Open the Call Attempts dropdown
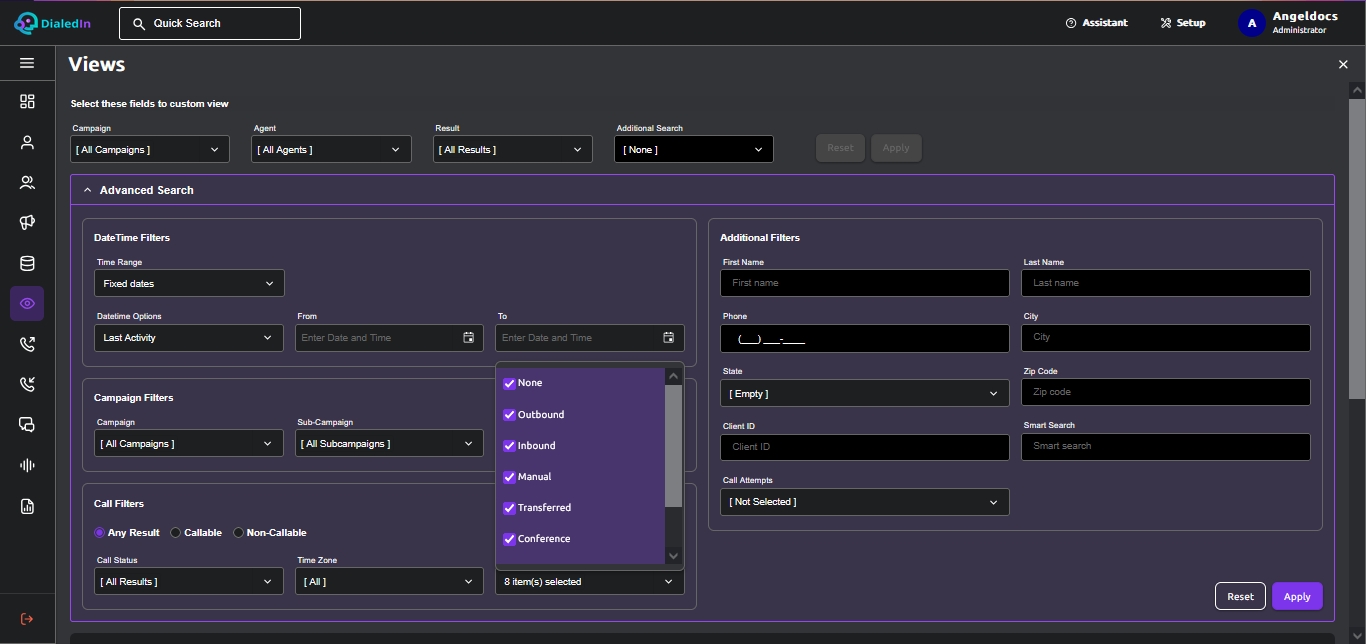Image resolution: width=1366 pixels, height=644 pixels. [x=865, y=502]
